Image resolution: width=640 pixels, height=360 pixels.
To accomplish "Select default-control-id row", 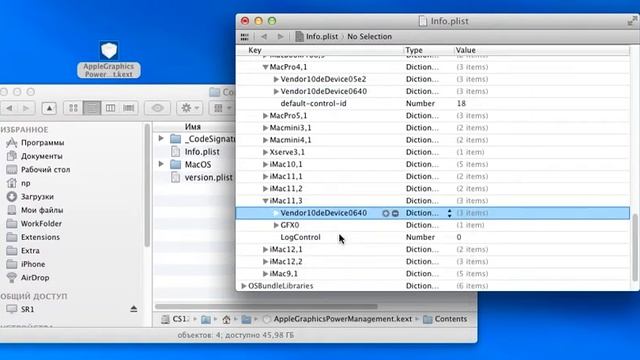I will pyautogui.click(x=433, y=104).
